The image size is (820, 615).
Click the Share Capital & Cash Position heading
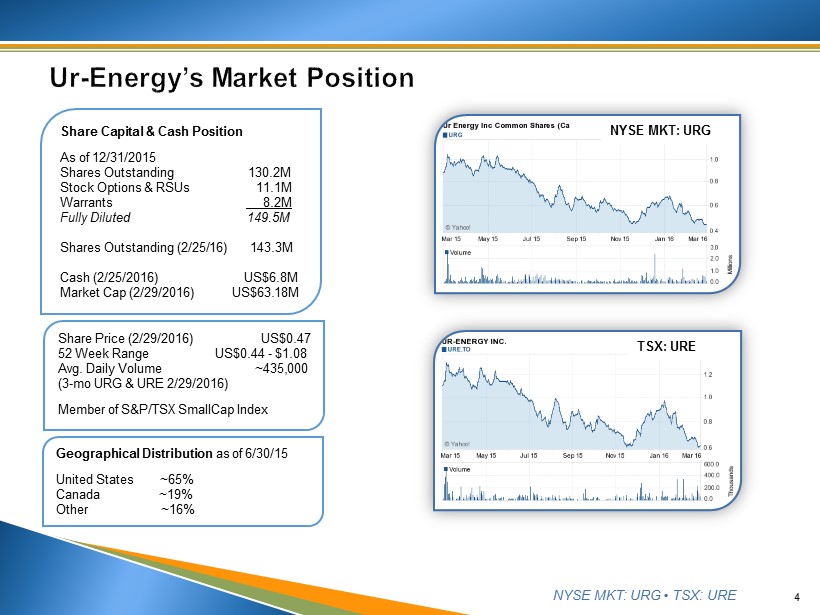[x=151, y=131]
